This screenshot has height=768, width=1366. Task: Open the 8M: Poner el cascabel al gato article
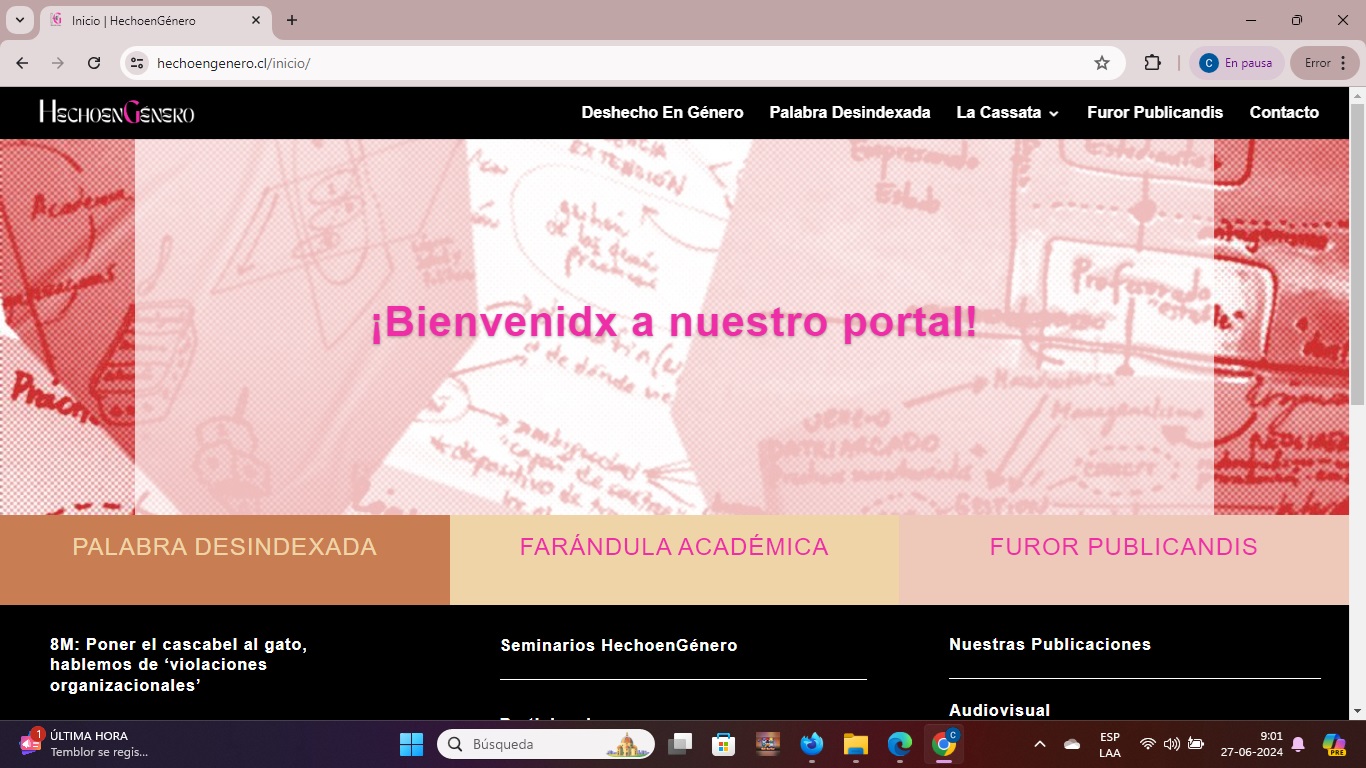pyautogui.click(x=178, y=664)
